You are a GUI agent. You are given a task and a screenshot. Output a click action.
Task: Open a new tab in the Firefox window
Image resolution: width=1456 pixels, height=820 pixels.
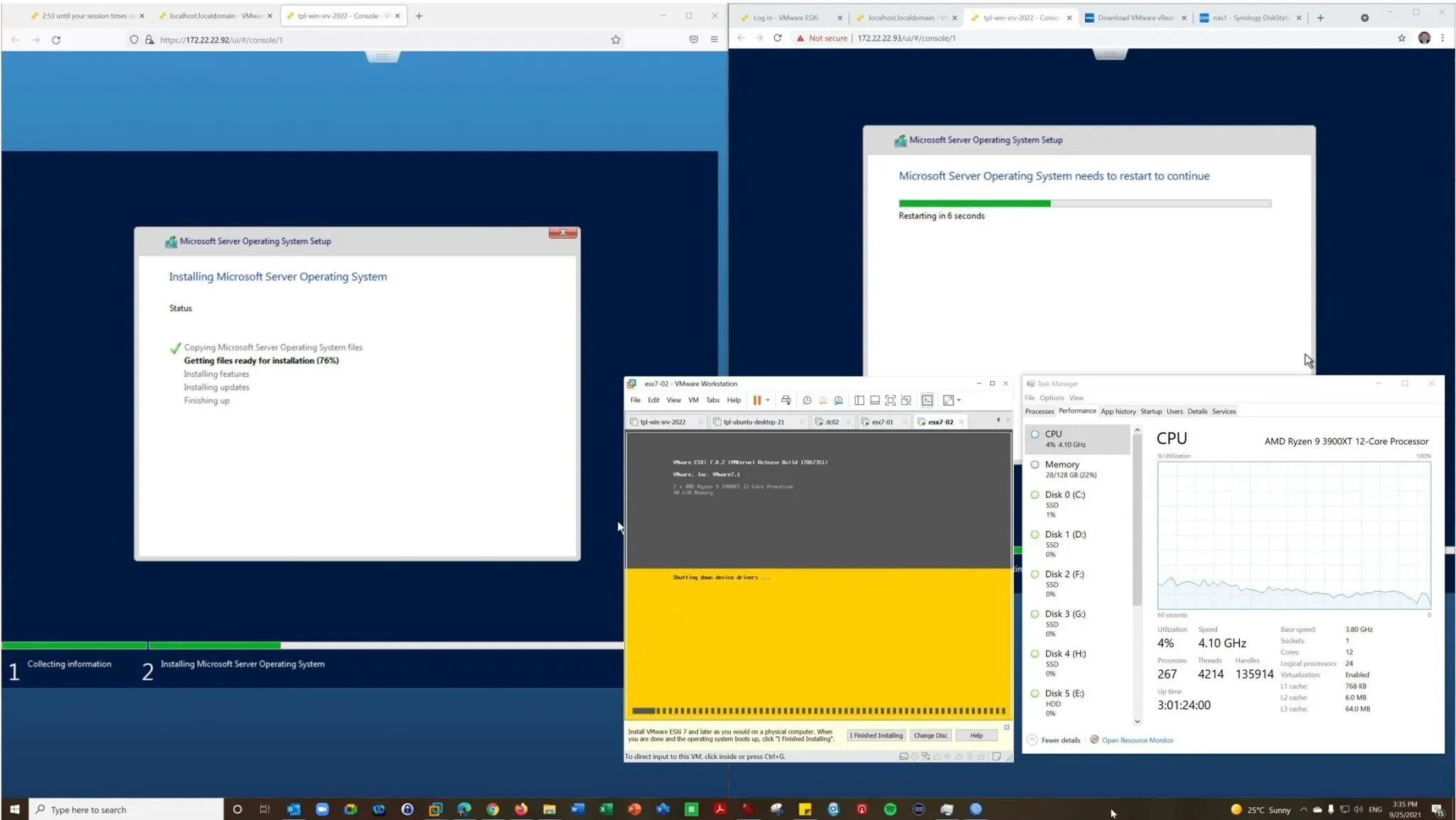point(419,16)
